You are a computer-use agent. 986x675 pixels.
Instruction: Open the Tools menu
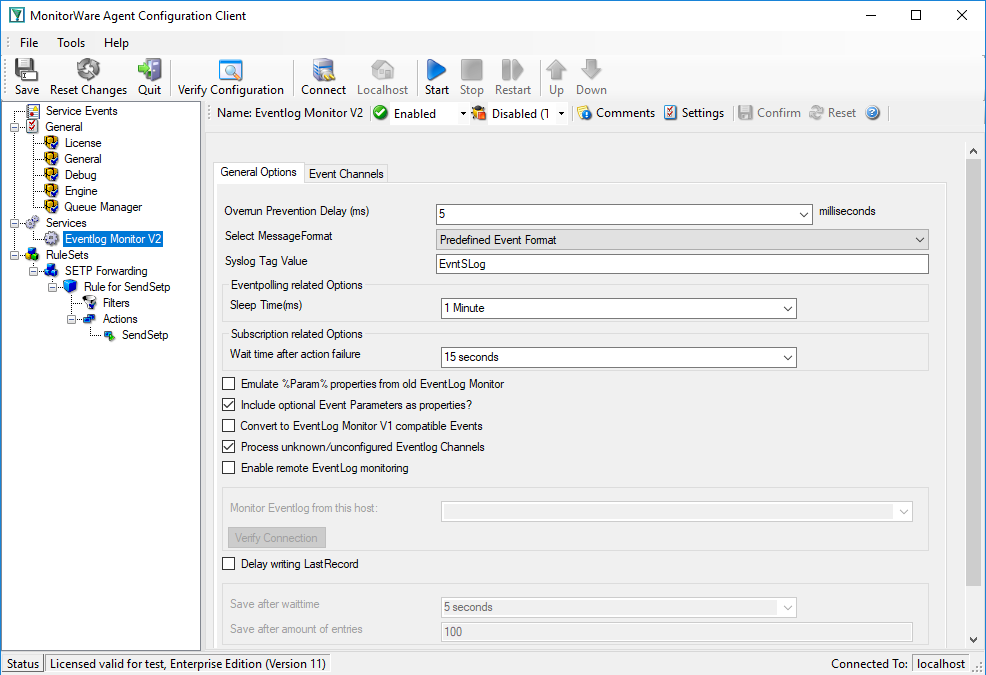click(x=70, y=43)
